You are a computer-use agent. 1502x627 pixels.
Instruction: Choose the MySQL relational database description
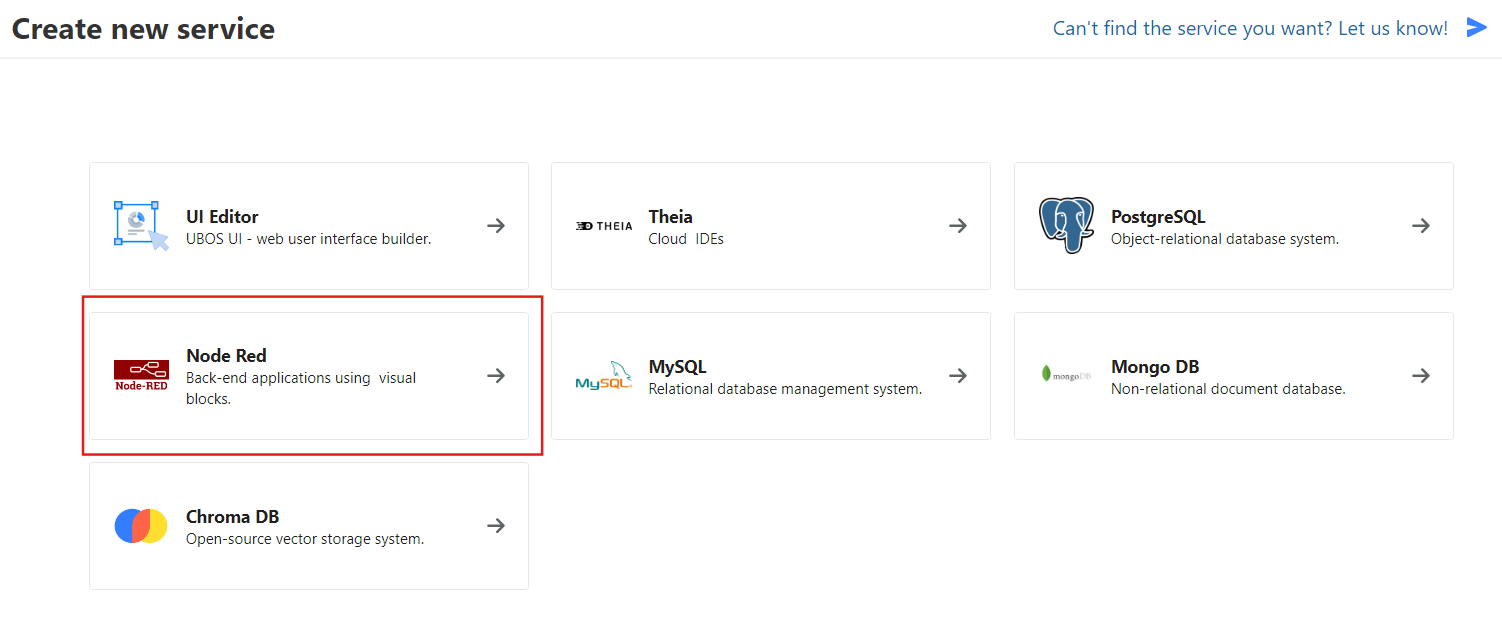[785, 389]
